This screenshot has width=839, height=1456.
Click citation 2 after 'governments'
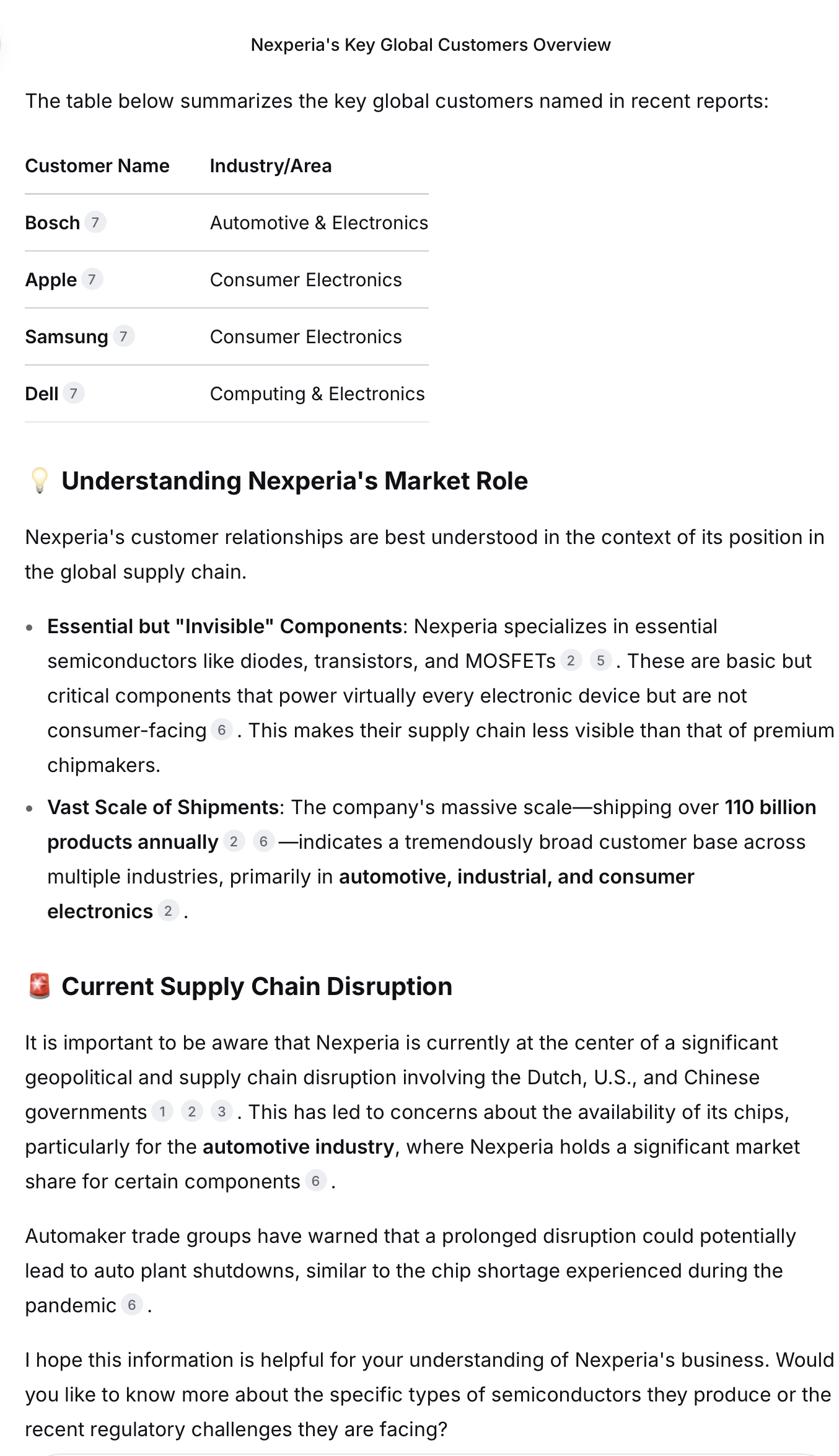point(192,1112)
